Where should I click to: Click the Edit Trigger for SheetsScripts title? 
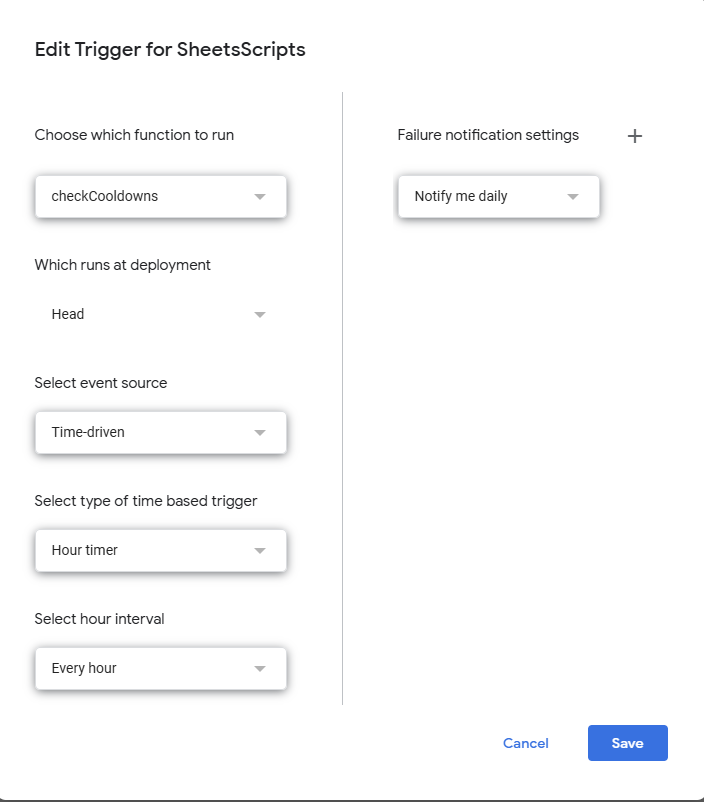pyautogui.click(x=170, y=49)
